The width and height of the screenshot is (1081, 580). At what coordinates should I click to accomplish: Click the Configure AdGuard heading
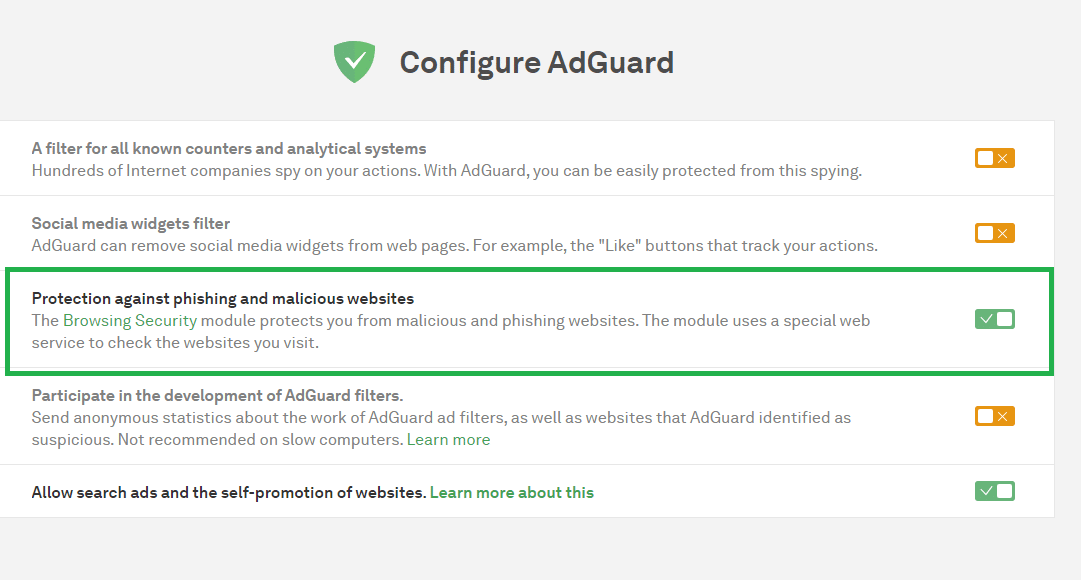point(536,62)
